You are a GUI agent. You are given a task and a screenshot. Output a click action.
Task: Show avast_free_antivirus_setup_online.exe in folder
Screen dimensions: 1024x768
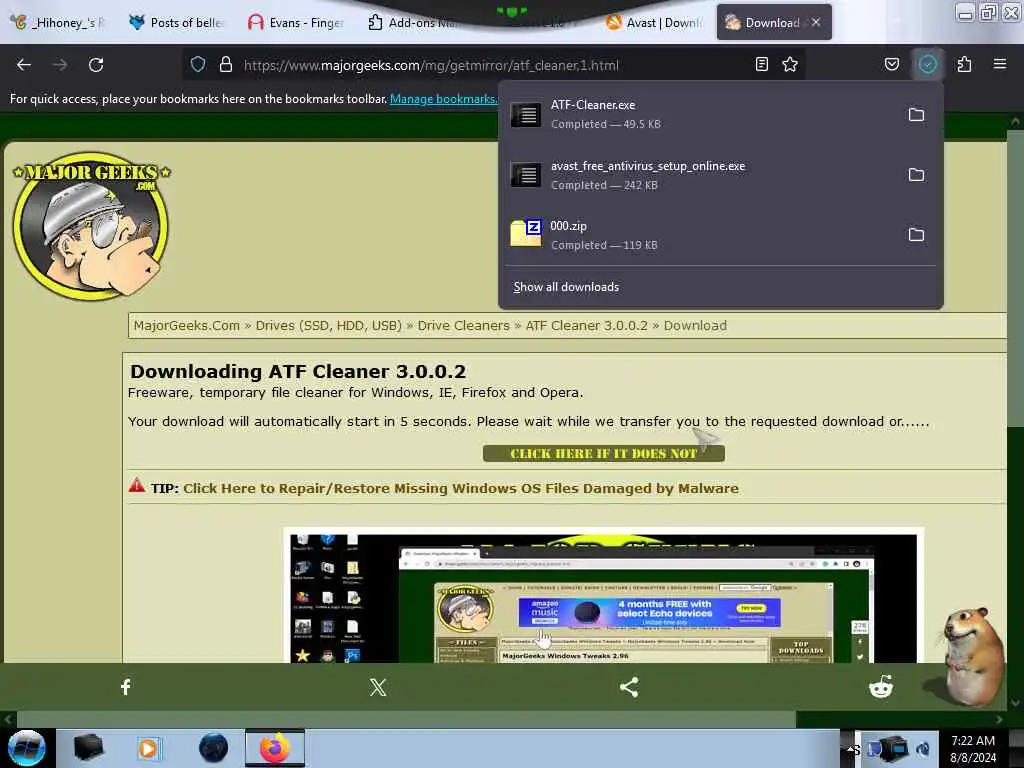pyautogui.click(x=916, y=175)
